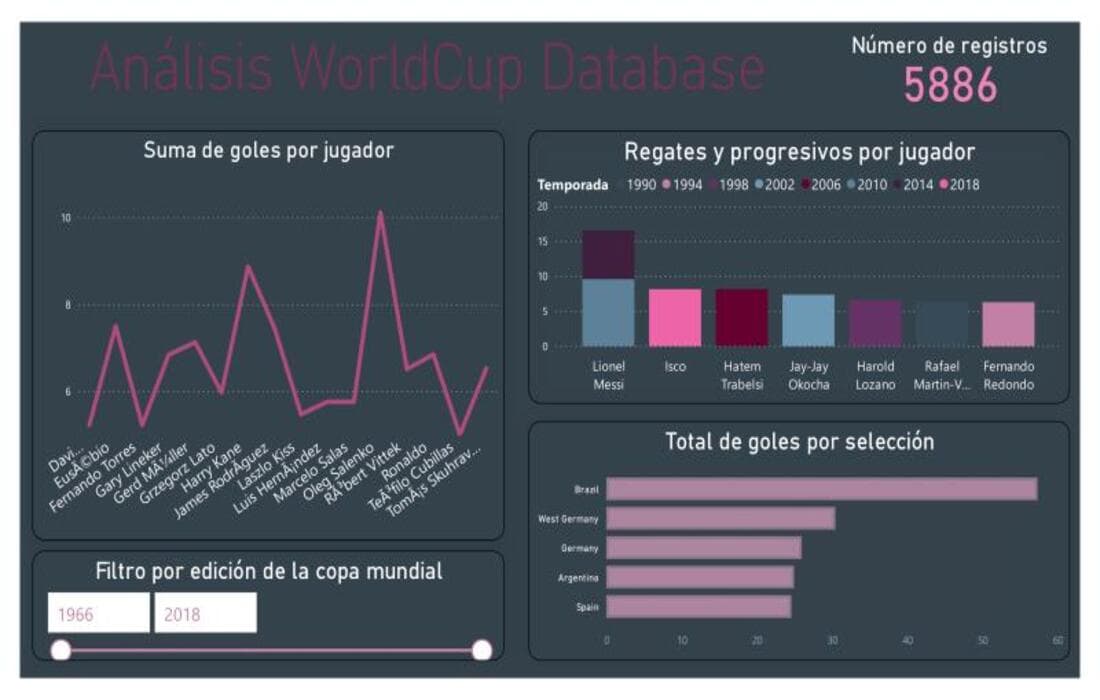The image size is (1100, 700).
Task: Click the Jay-Jay Okocha bar
Action: (808, 321)
